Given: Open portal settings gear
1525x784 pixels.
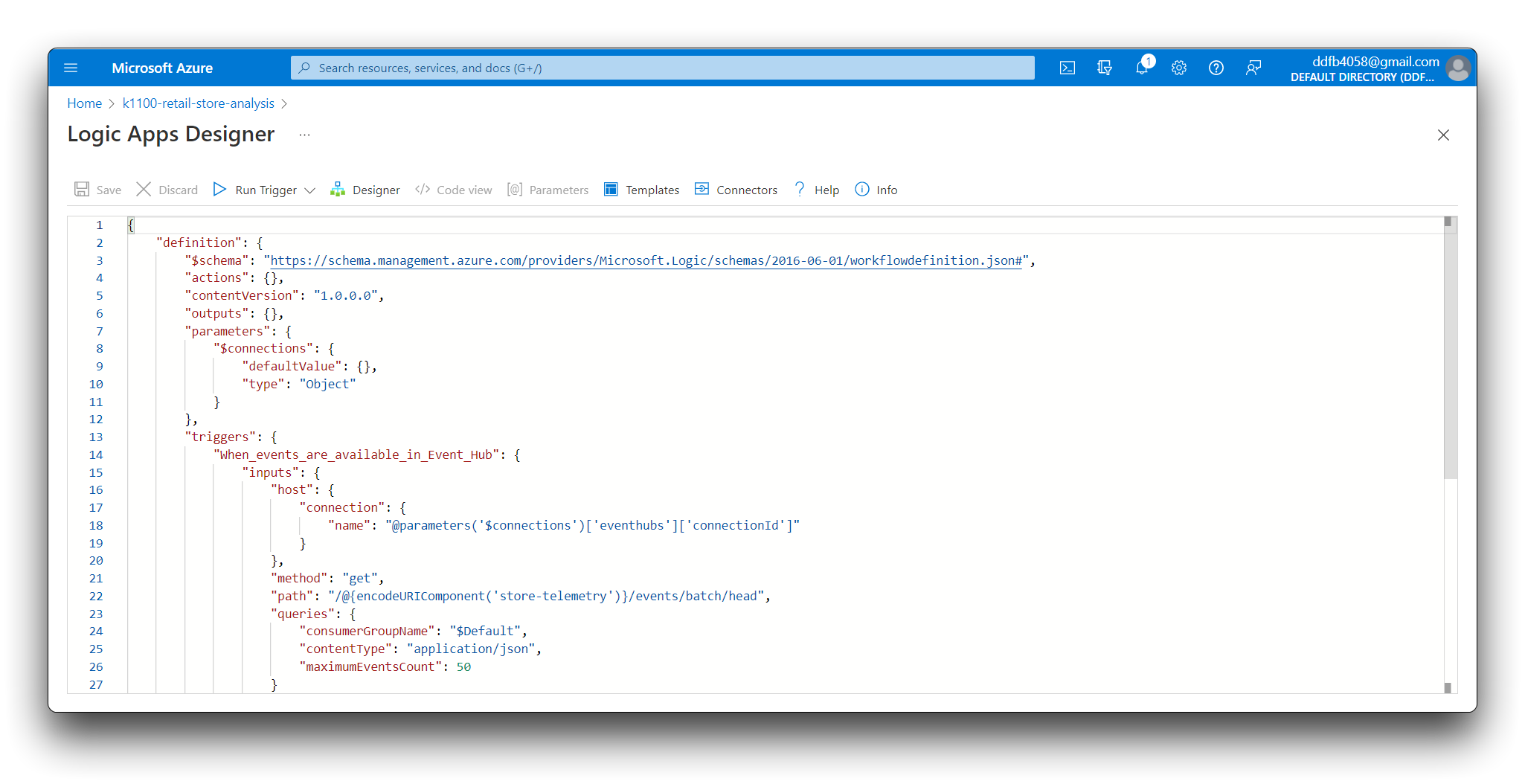Looking at the screenshot, I should (x=1178, y=68).
